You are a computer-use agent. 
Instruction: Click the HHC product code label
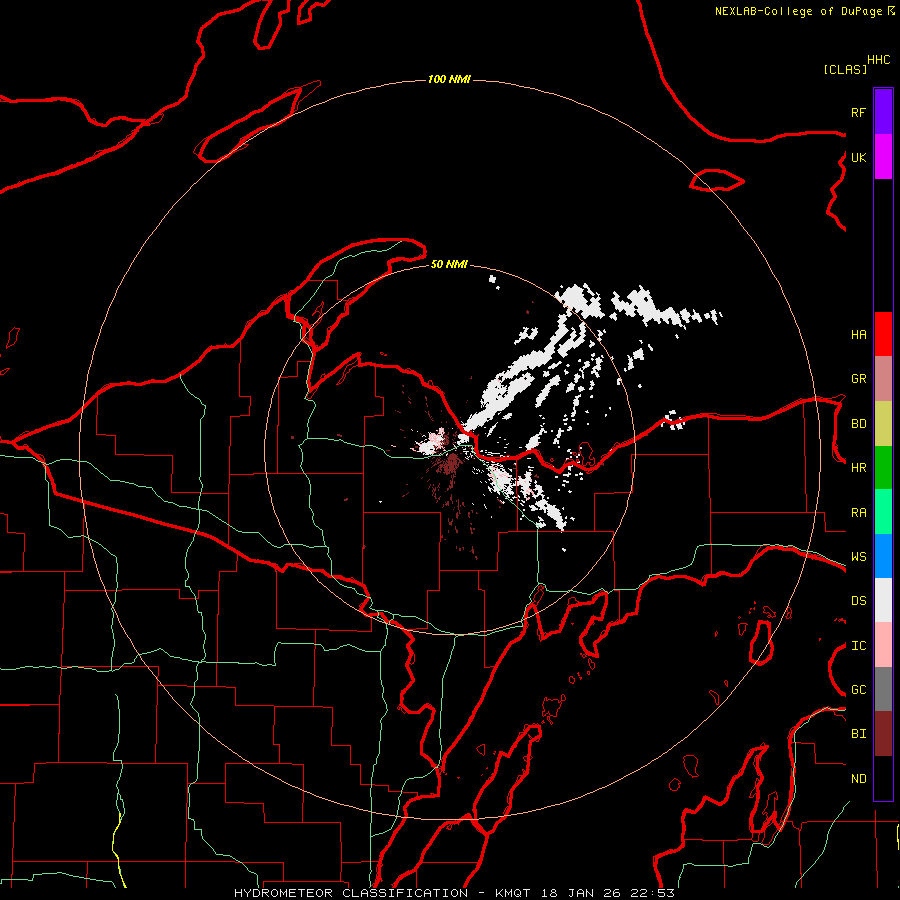click(879, 60)
